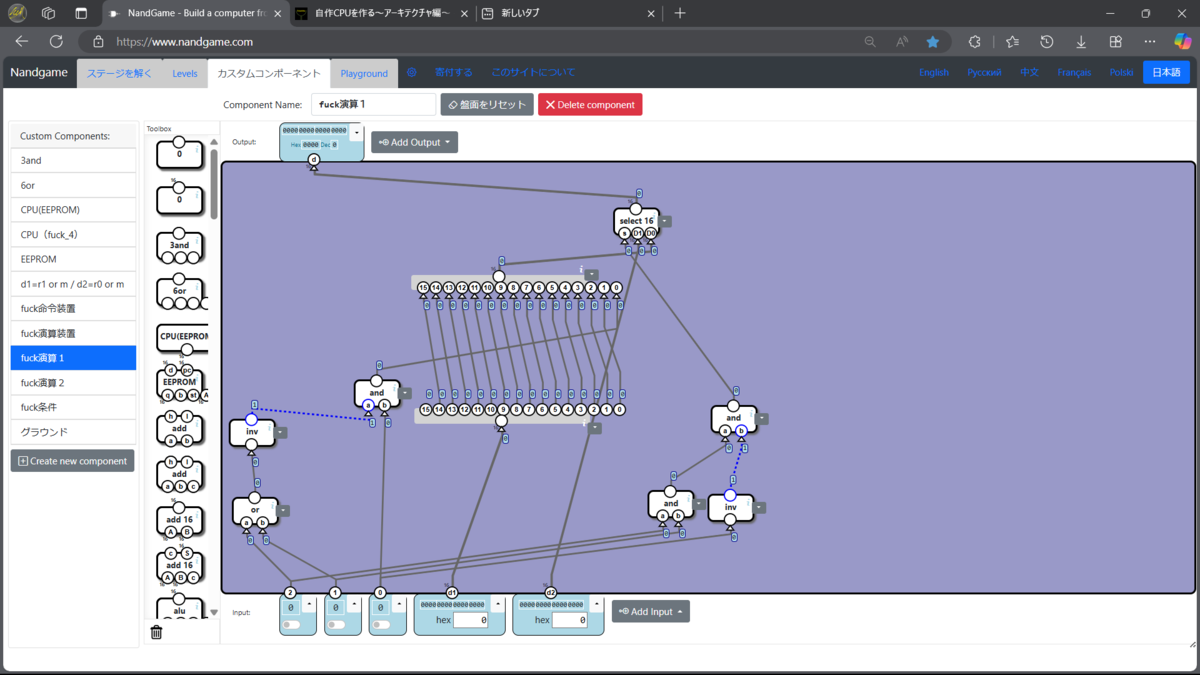Open a new browser tab with the plus icon
Screen dimensions: 1200x675
click(x=680, y=13)
